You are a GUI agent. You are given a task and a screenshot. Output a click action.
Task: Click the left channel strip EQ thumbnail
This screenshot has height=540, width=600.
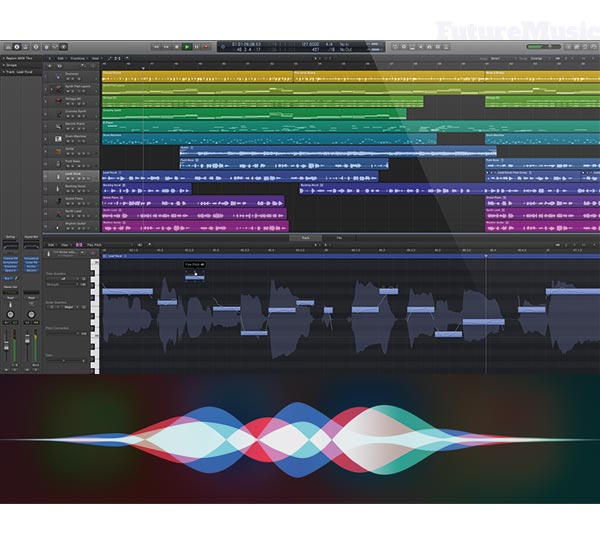[x=10, y=245]
